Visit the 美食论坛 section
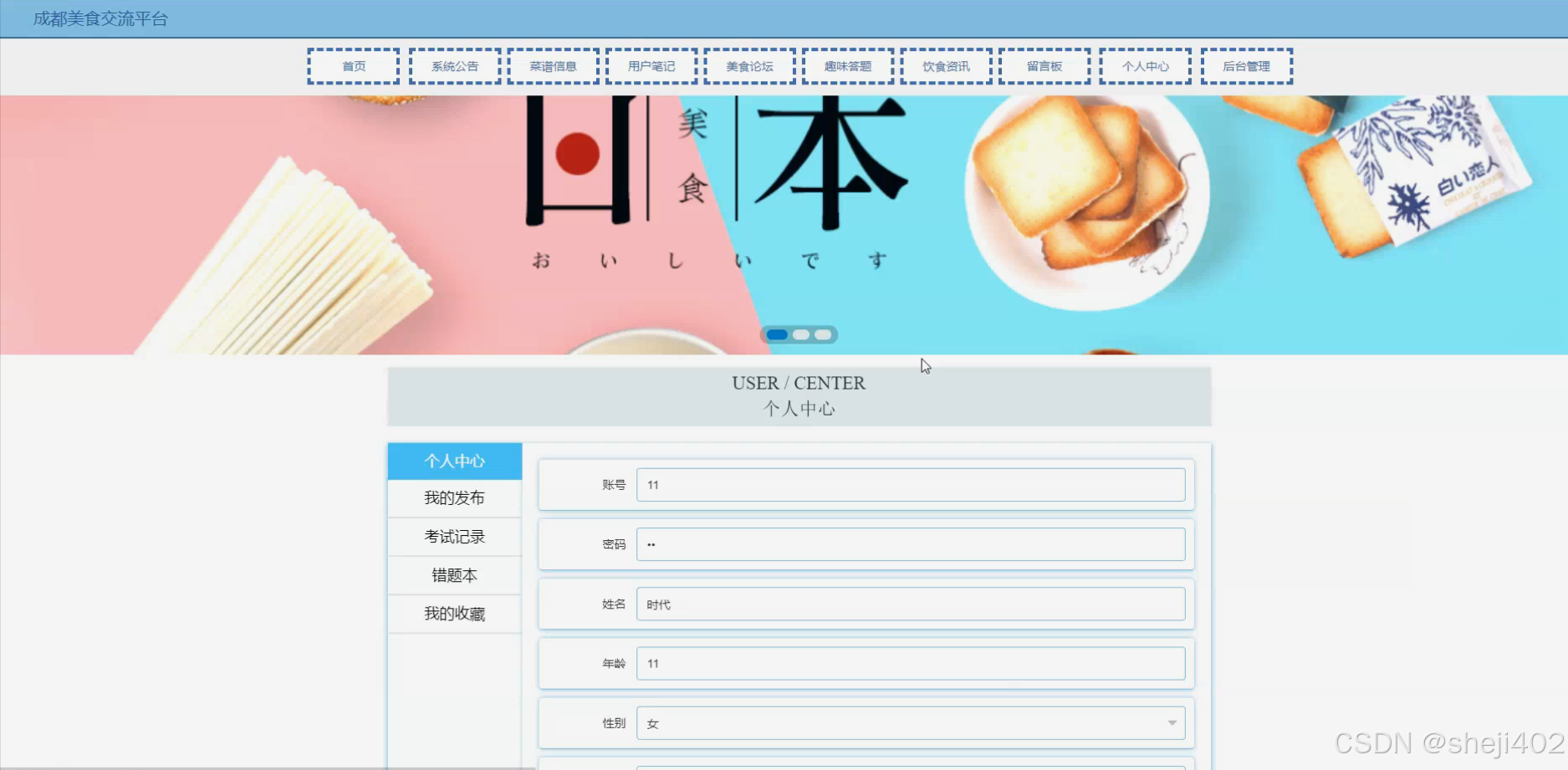The height and width of the screenshot is (770, 1568). click(x=749, y=66)
